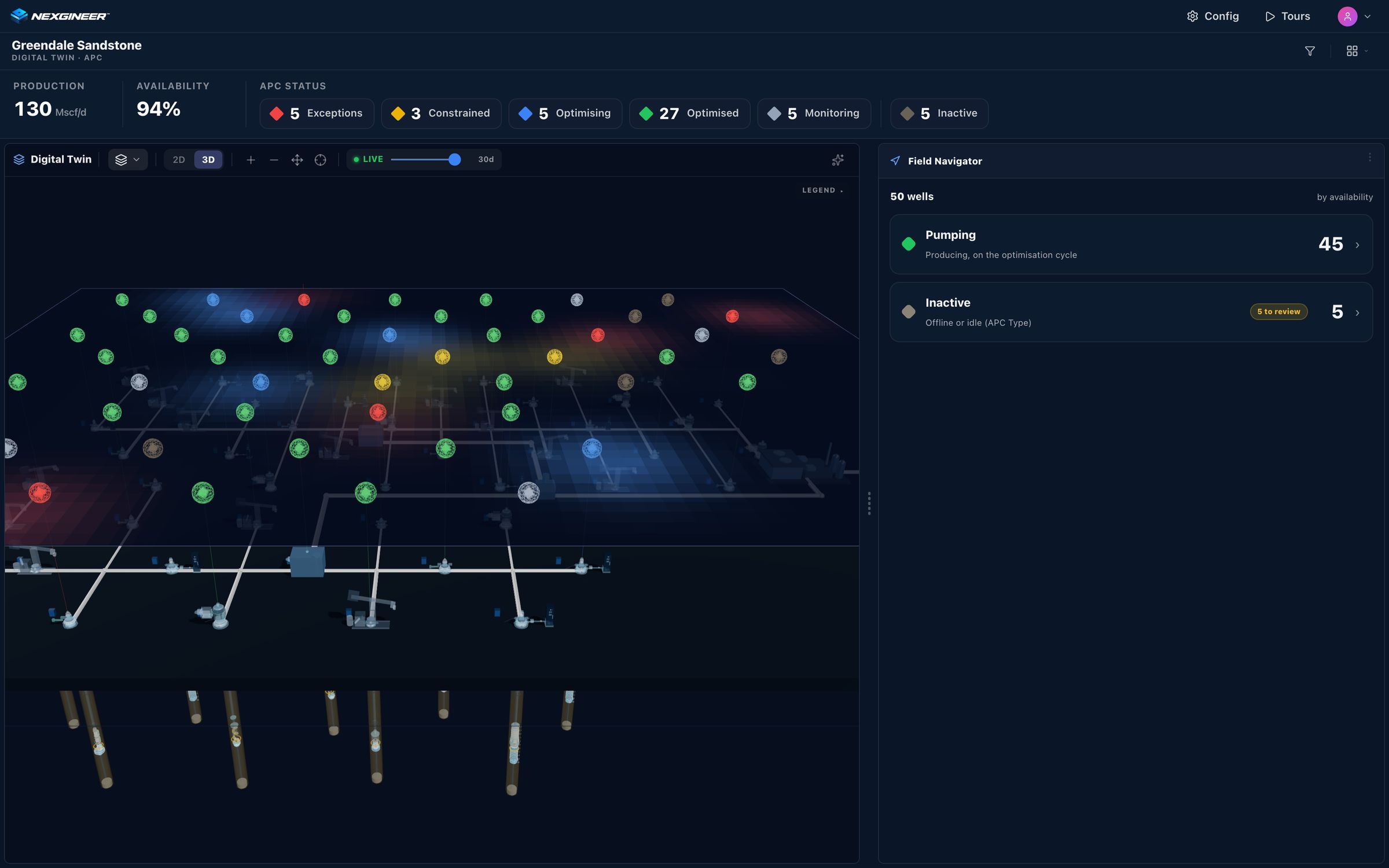Filter by 3 Constrained status
Screen dimensions: 1389x868
(441, 113)
